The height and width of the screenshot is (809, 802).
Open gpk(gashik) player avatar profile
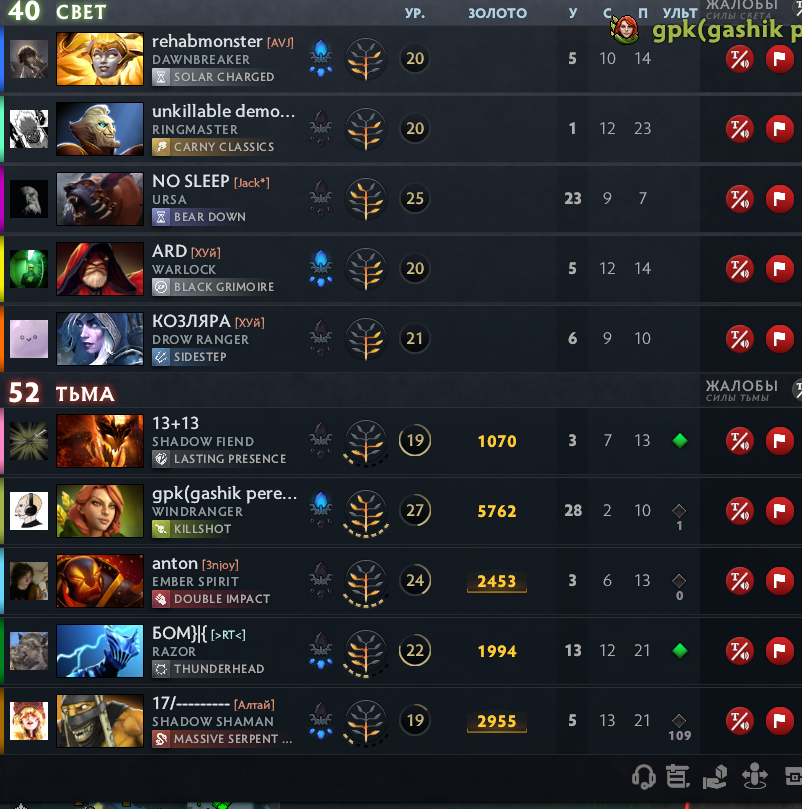pyautogui.click(x=29, y=511)
